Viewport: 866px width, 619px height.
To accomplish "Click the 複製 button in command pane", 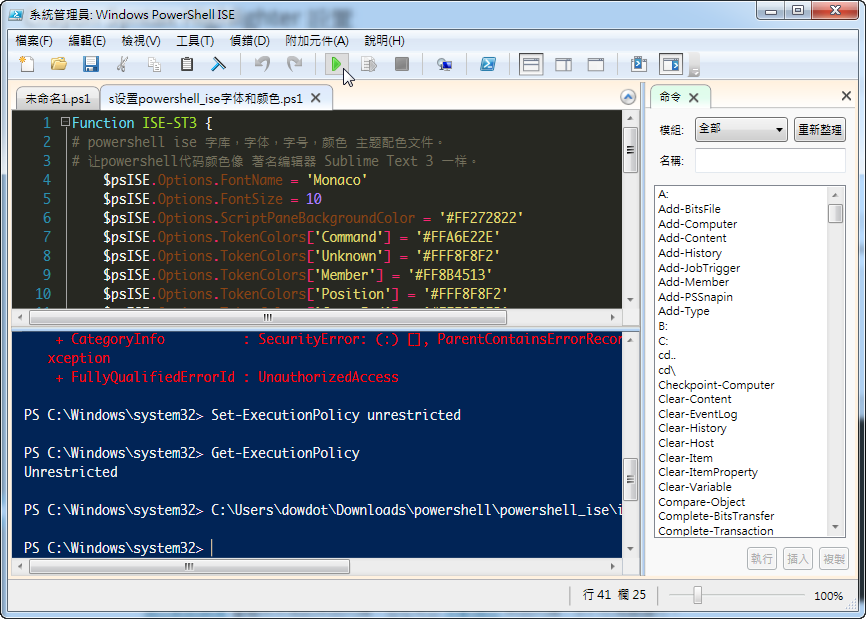I will [x=834, y=559].
